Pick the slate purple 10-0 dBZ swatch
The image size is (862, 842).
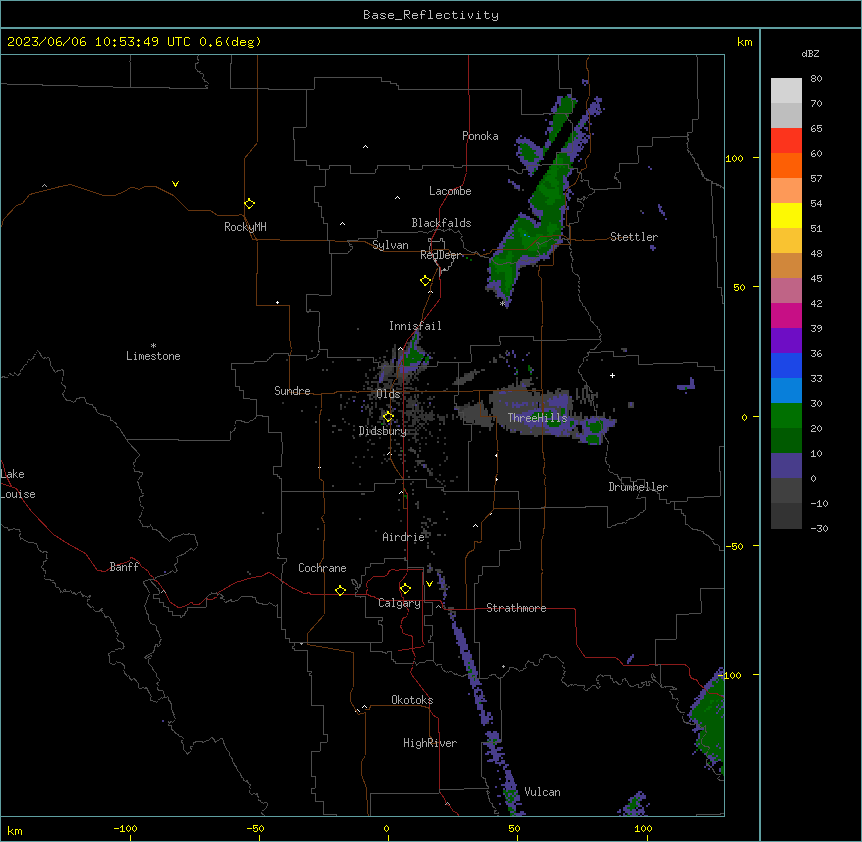[786, 466]
